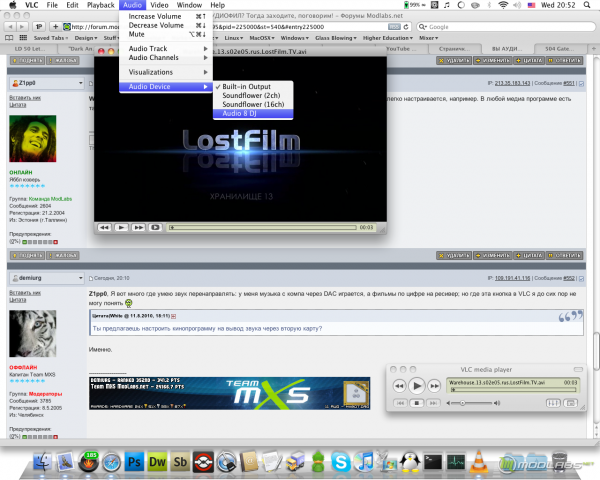
Task: Click fast forward in video window control bar
Action: 139,227
